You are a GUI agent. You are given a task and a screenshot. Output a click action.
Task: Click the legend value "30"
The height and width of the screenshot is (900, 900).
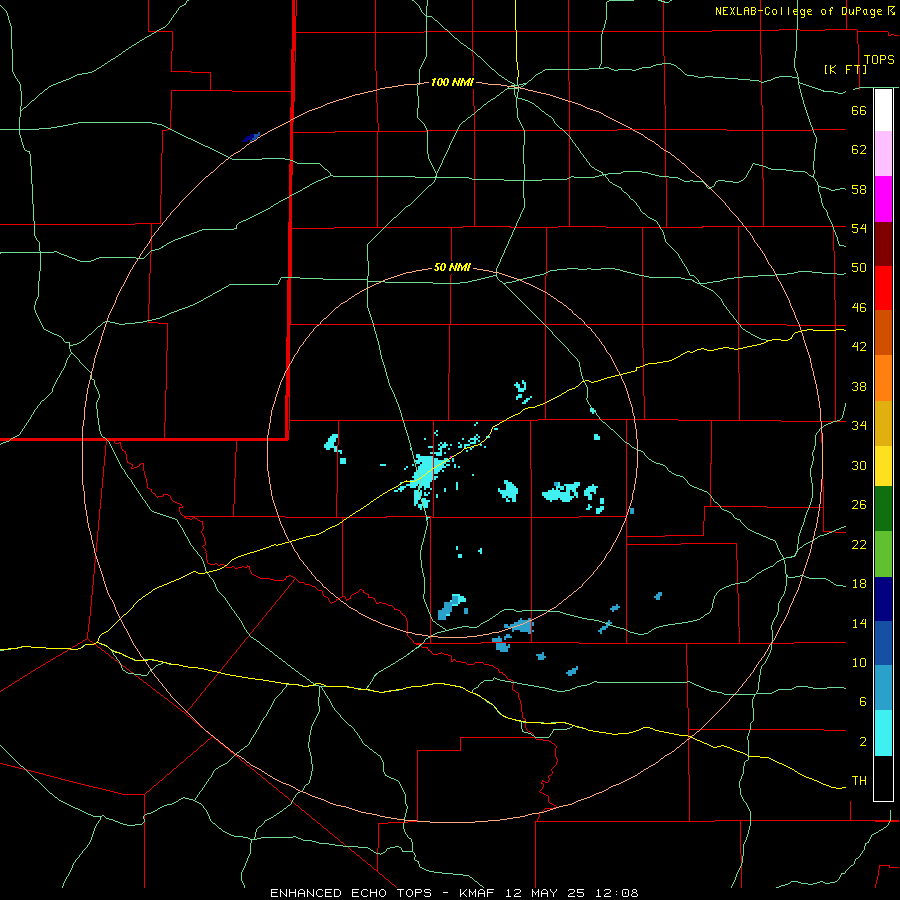click(x=859, y=465)
